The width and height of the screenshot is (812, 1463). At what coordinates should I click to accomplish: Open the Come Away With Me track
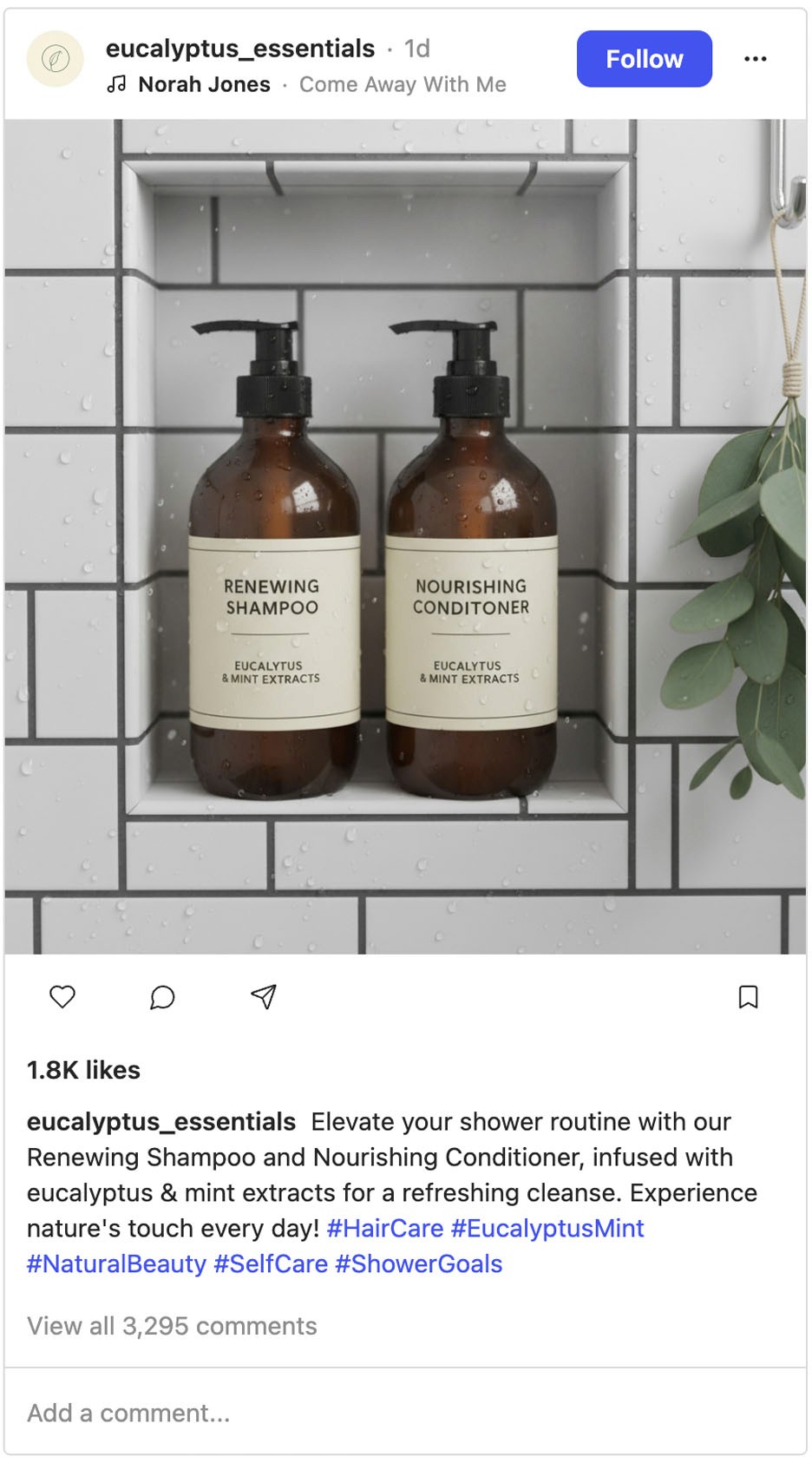click(x=403, y=84)
